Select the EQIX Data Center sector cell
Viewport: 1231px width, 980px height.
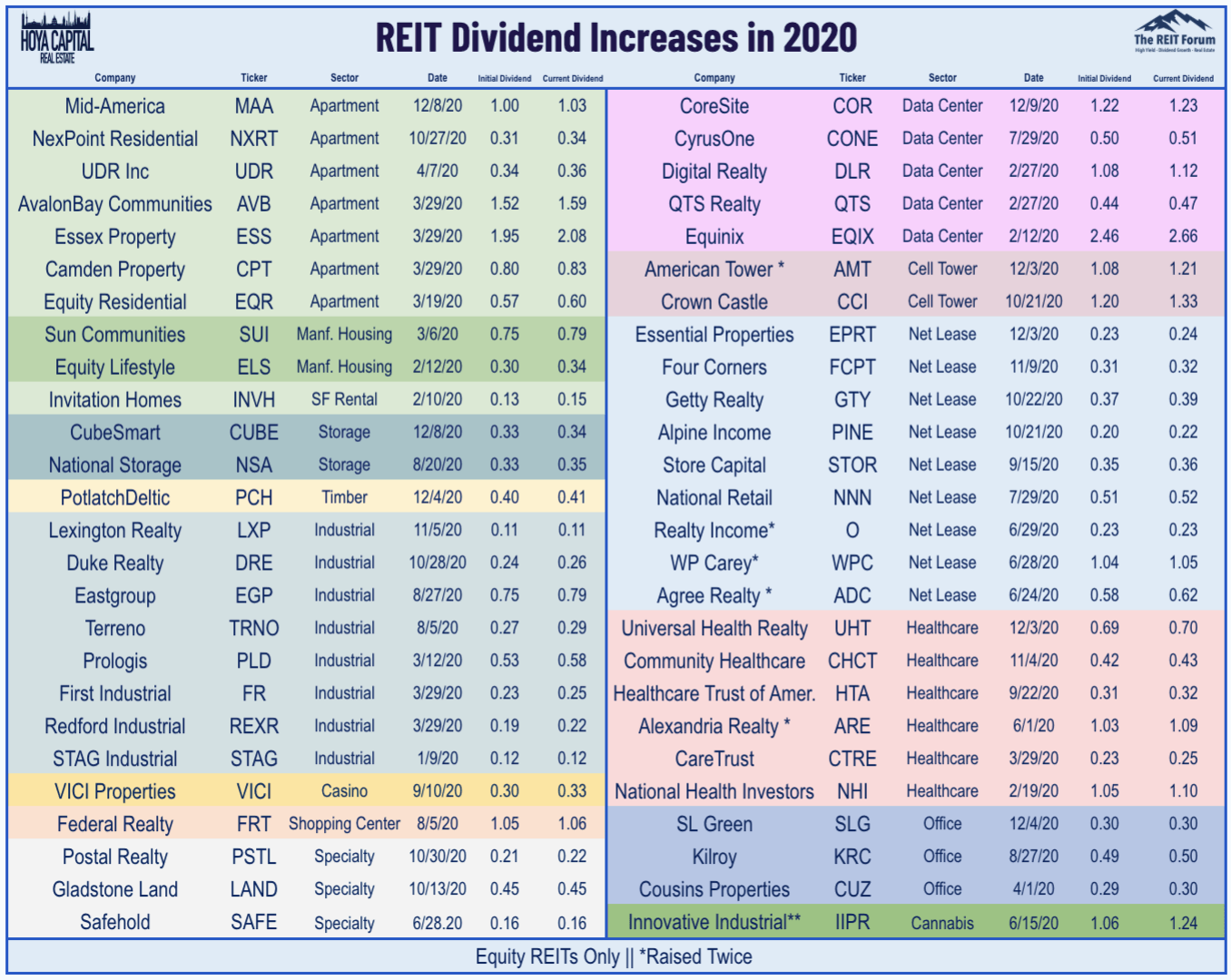click(941, 236)
